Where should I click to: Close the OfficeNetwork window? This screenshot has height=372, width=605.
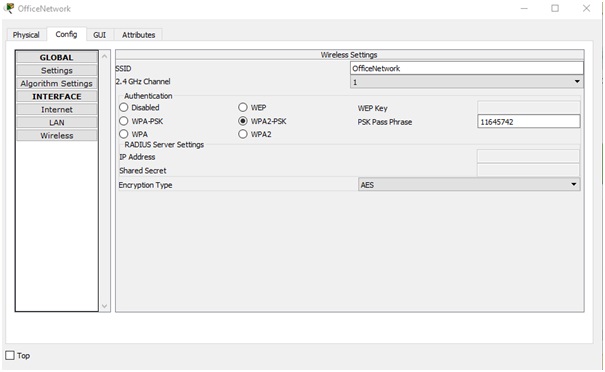586,8
